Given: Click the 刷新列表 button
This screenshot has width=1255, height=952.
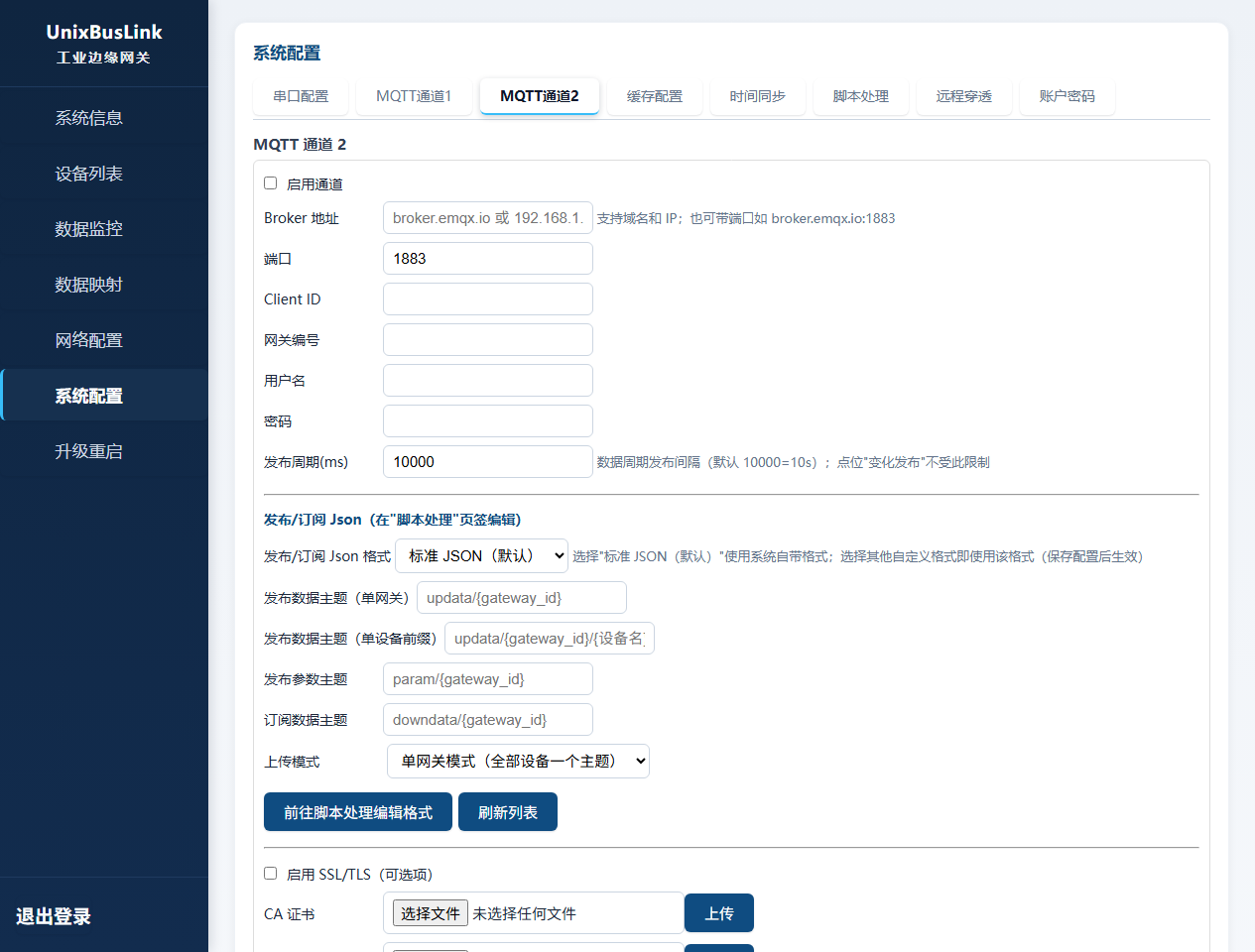Looking at the screenshot, I should [508, 812].
